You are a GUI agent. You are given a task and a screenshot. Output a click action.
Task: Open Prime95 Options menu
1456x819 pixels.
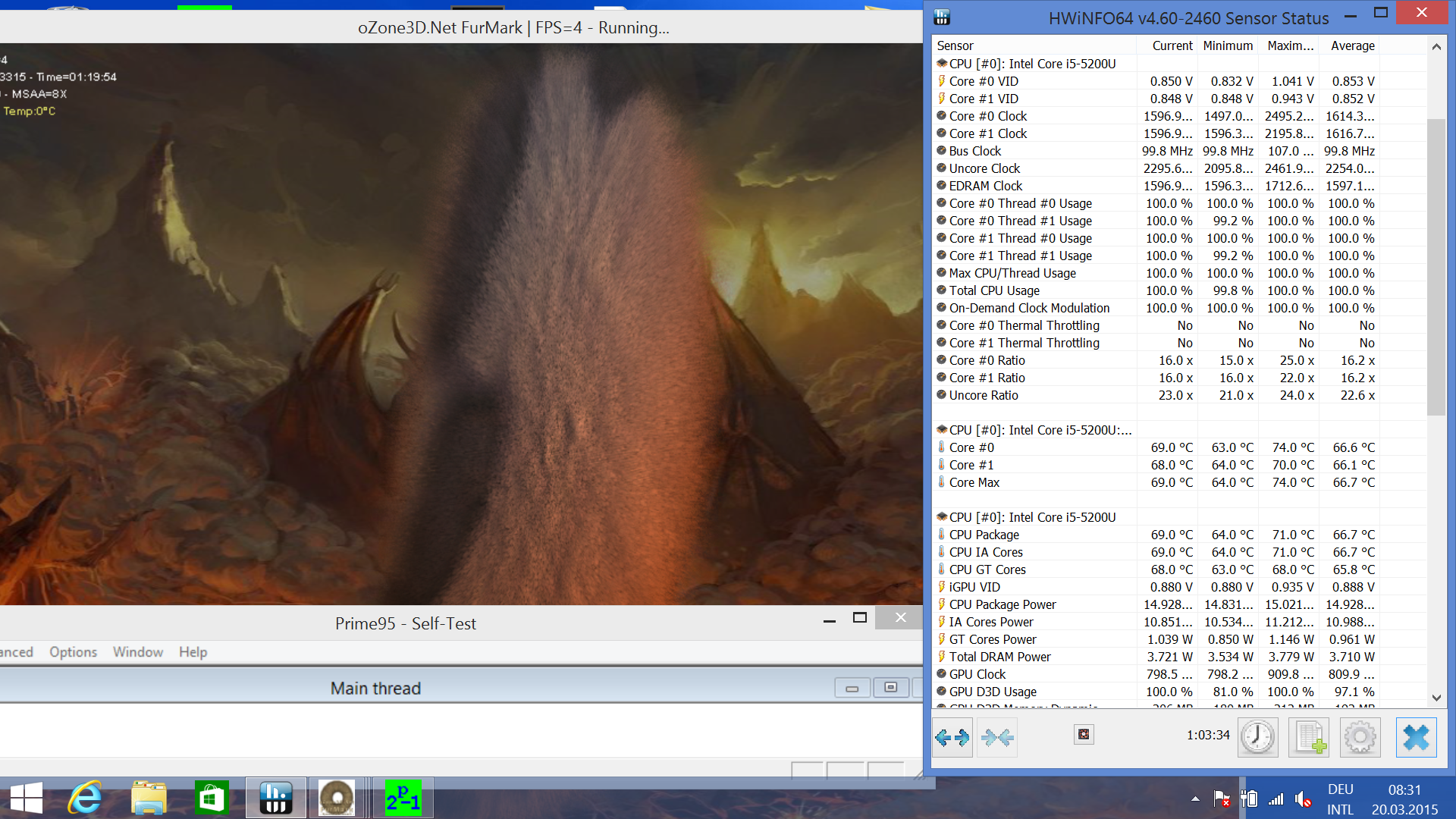tap(73, 652)
